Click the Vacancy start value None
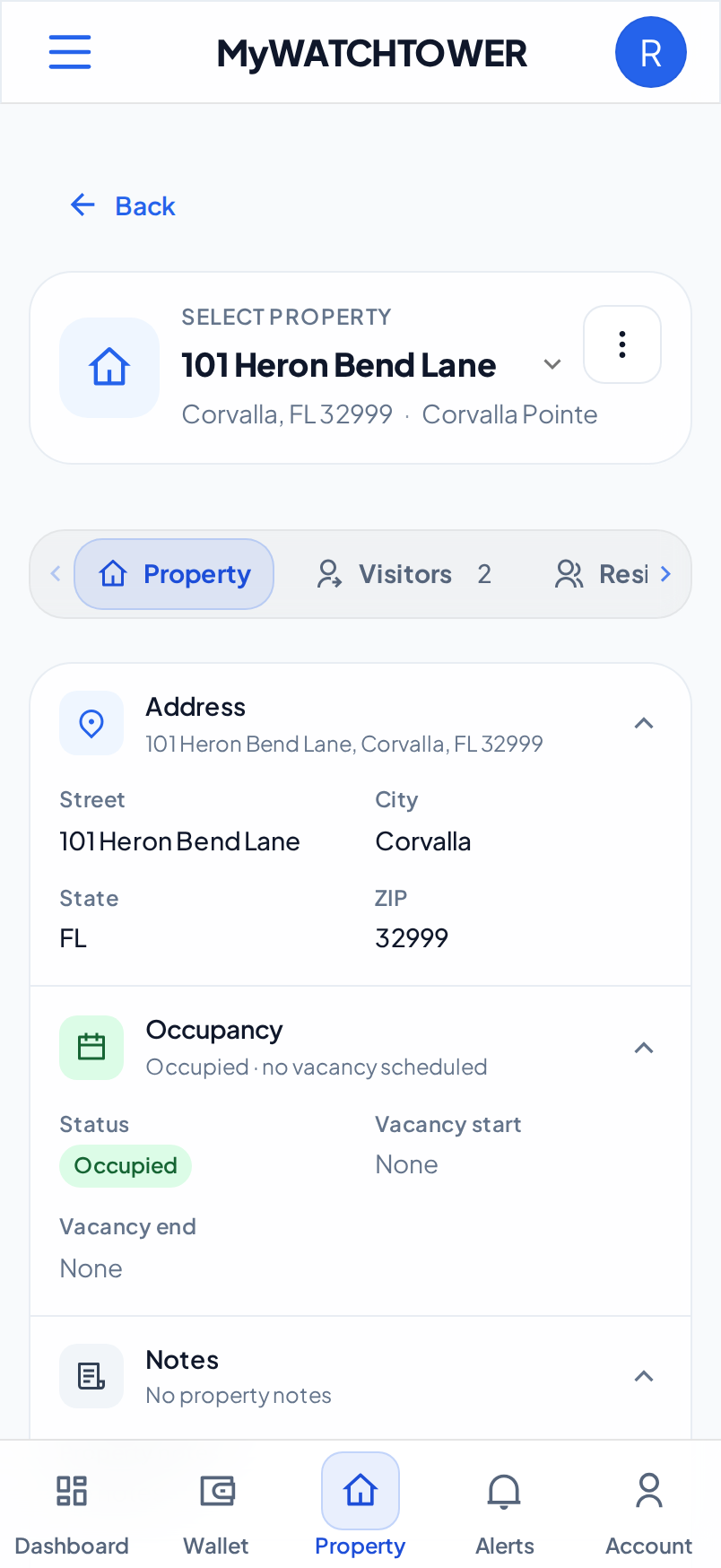The image size is (721, 1568). [x=407, y=1164]
